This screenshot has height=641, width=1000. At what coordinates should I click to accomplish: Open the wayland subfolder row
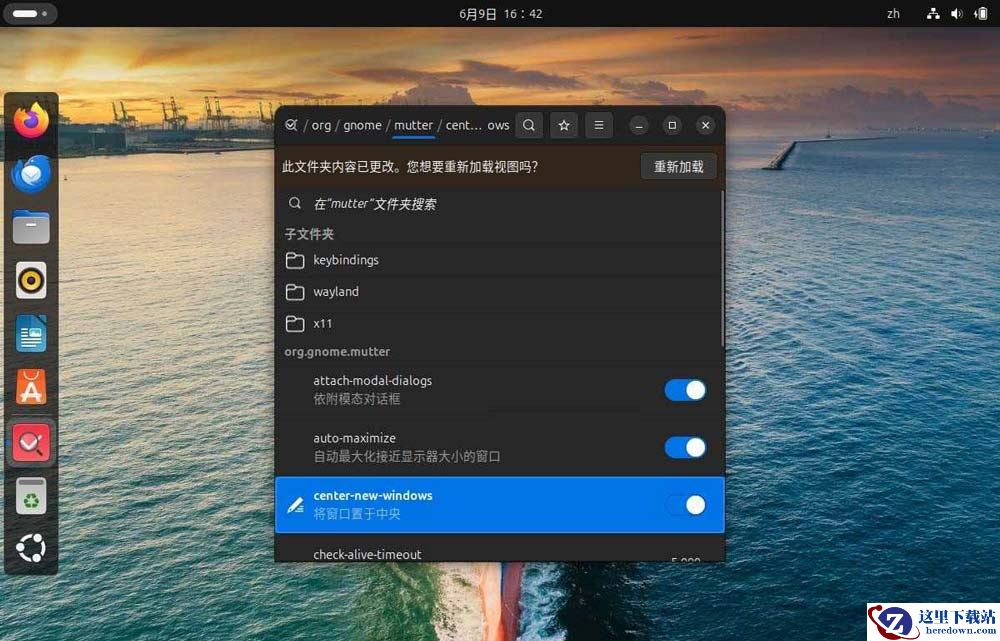coord(499,292)
